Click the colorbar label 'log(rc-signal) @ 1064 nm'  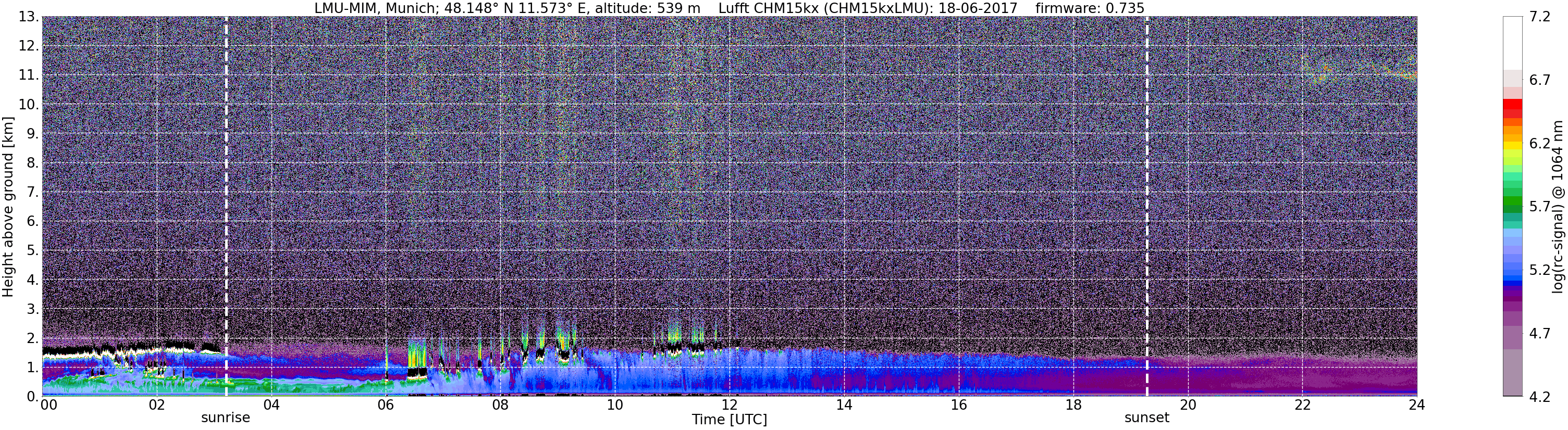[x=1557, y=207]
